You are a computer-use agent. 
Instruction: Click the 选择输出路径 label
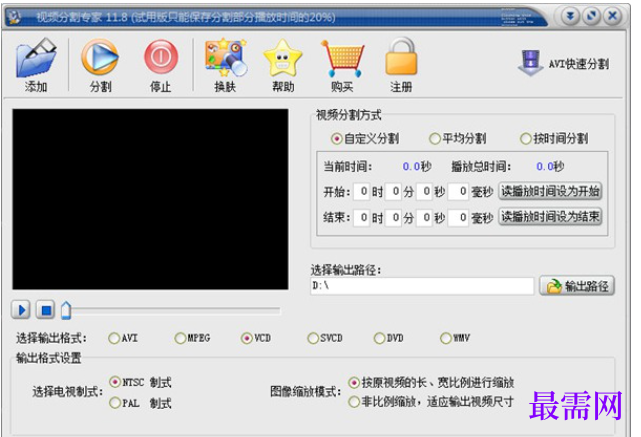[346, 270]
